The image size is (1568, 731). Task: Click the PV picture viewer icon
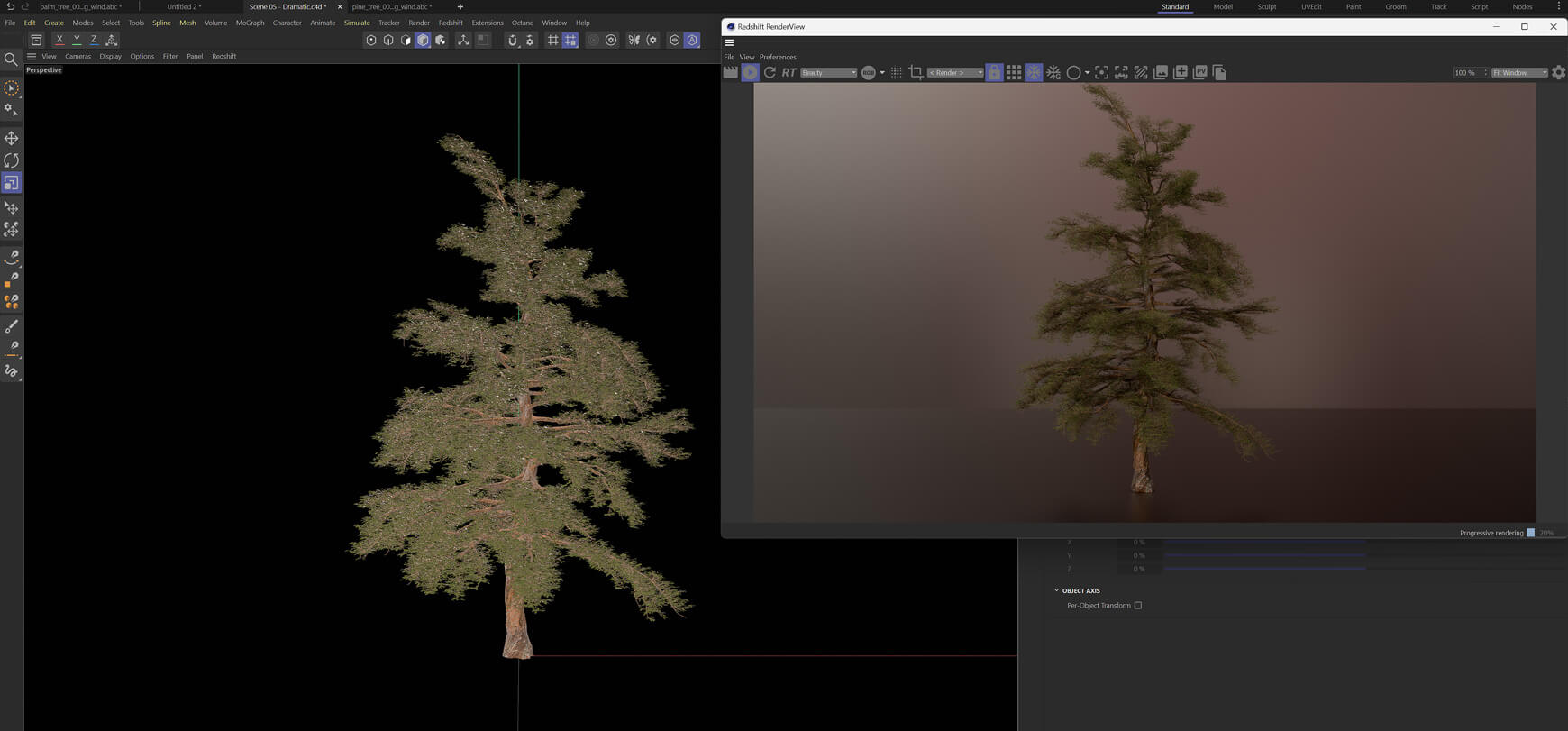[x=1200, y=72]
